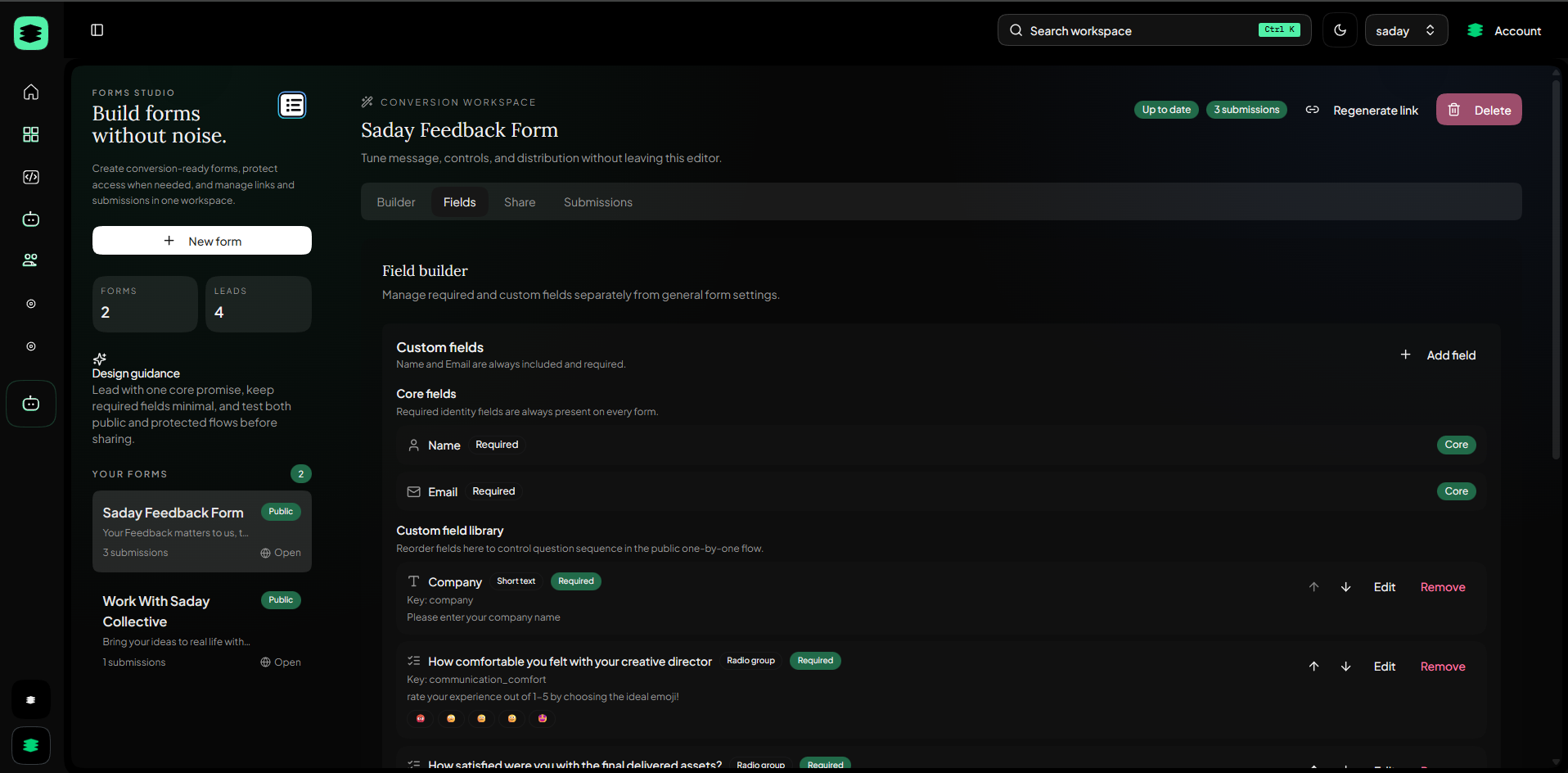Edit the Company field
Image resolution: width=1568 pixels, height=773 pixels.
1385,587
